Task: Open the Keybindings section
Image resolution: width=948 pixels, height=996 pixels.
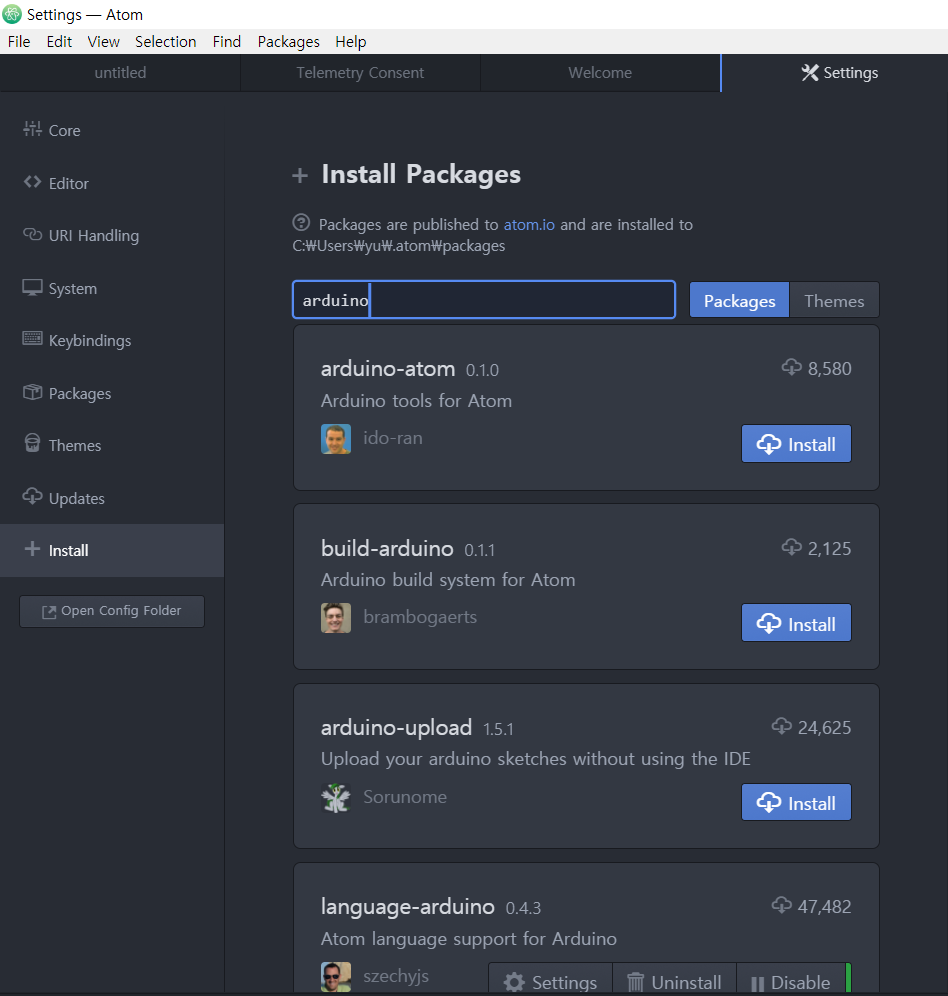Action: coord(112,340)
